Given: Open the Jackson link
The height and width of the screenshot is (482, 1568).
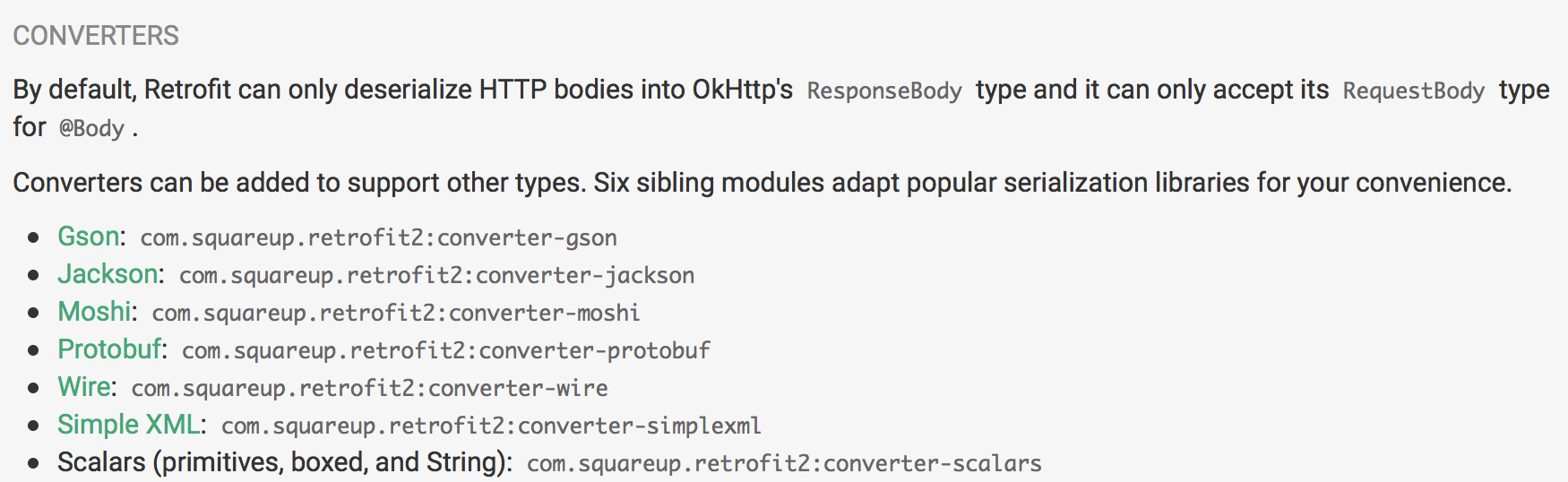Looking at the screenshot, I should (108, 274).
